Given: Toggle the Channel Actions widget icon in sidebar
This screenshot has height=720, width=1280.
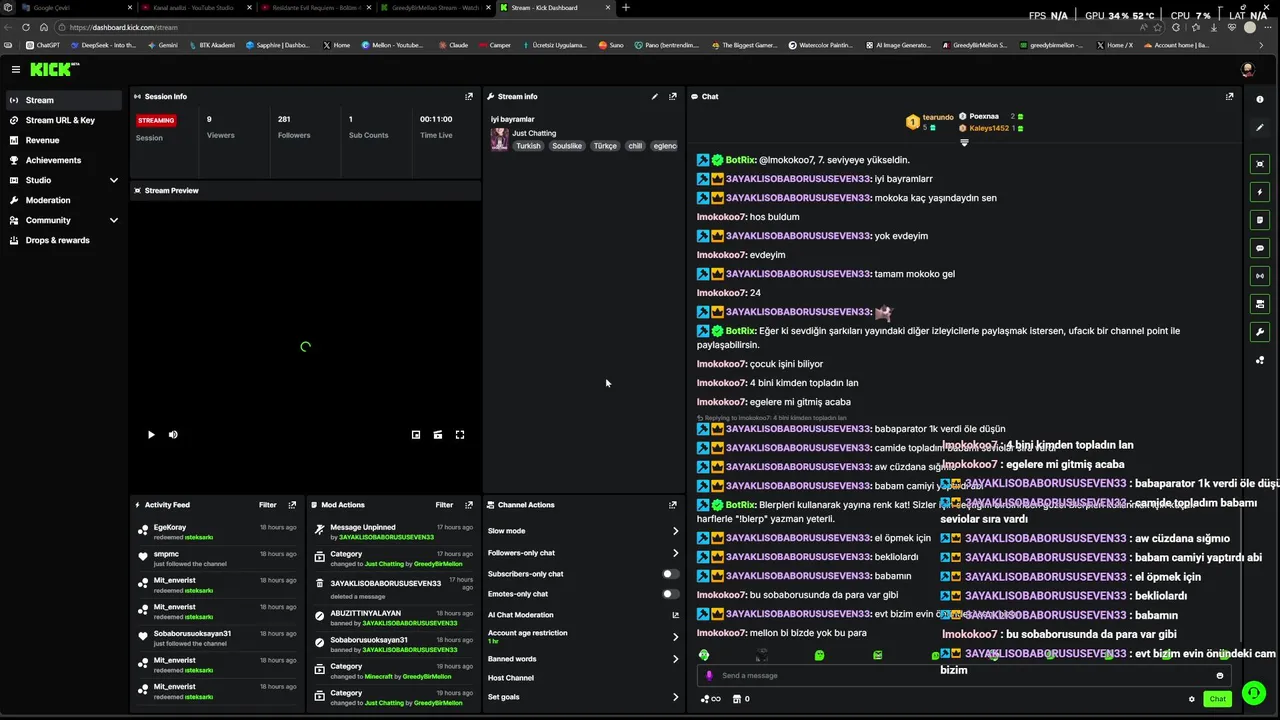Looking at the screenshot, I should point(1260,304).
